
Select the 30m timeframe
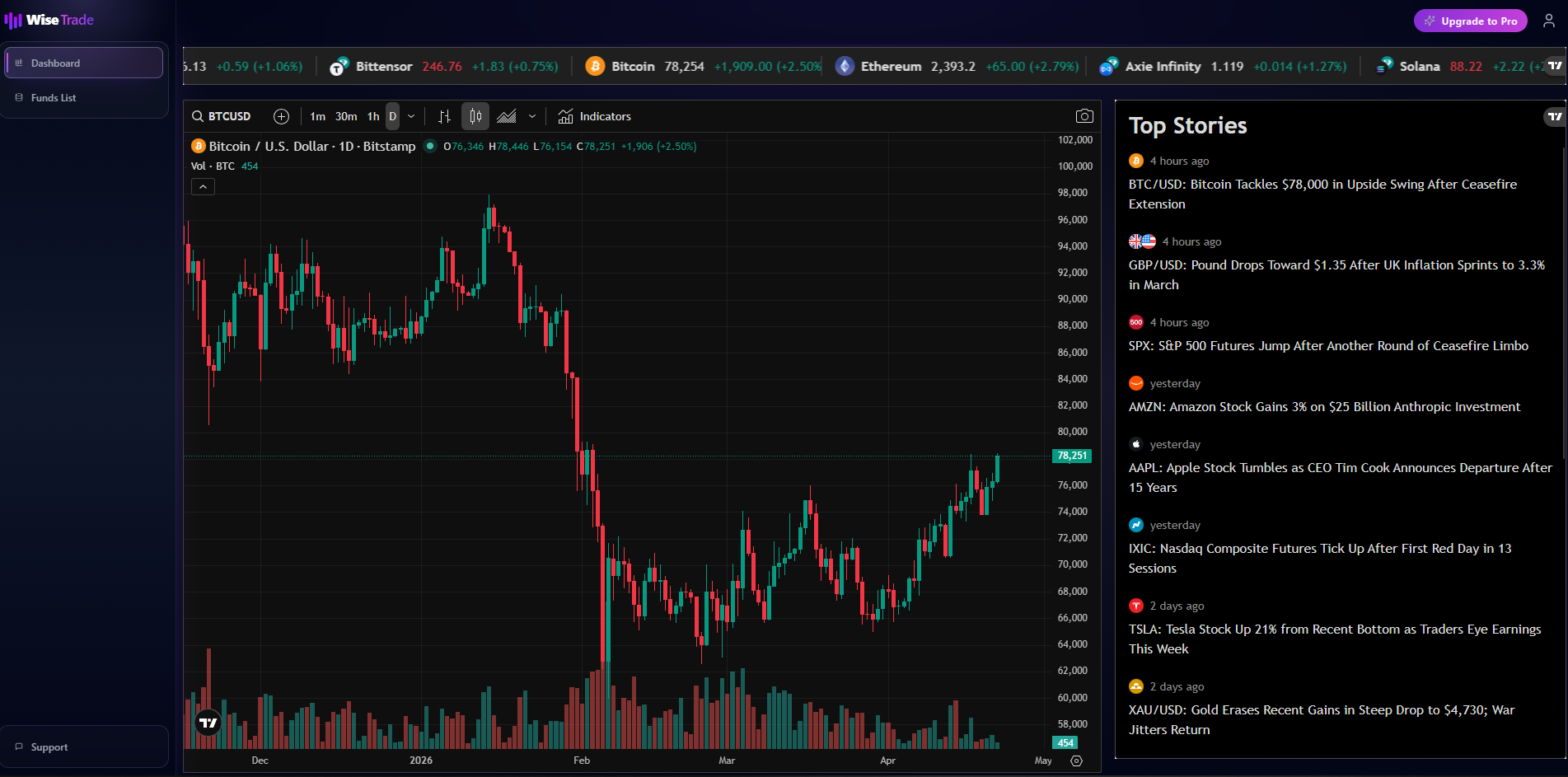click(x=346, y=116)
